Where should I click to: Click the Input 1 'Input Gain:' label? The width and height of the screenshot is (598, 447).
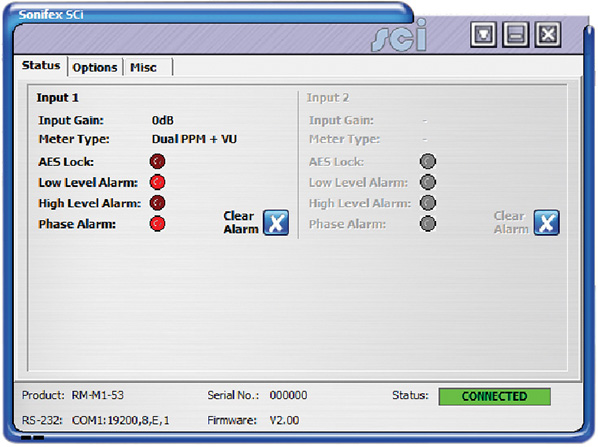pos(71,121)
